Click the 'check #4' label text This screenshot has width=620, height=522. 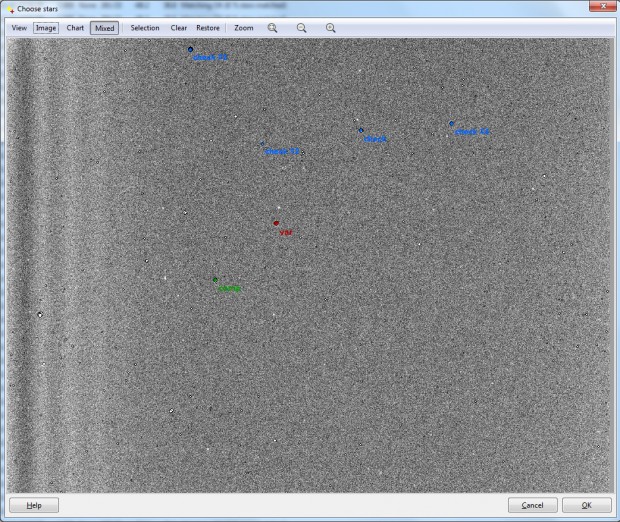(472, 132)
